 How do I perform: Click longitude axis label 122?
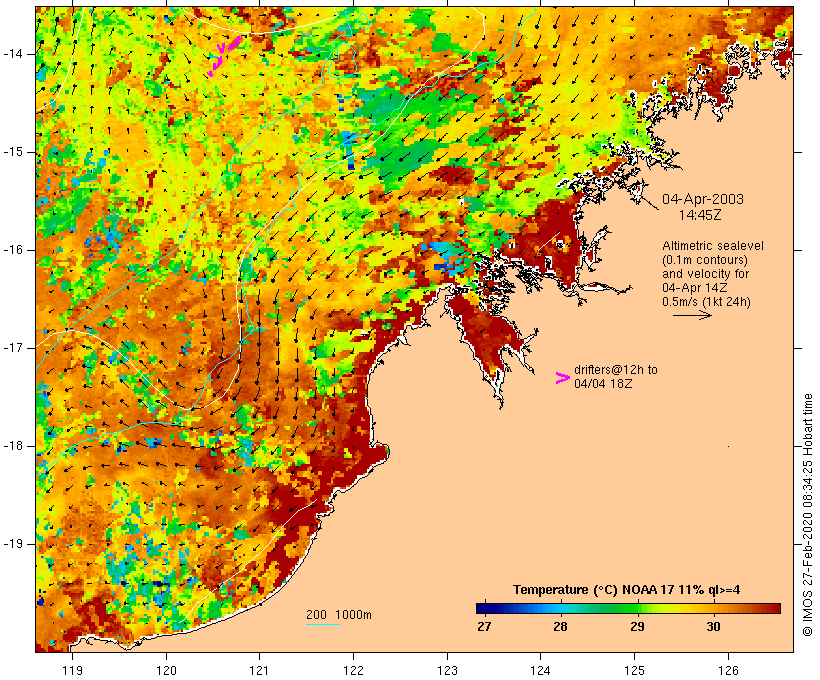click(x=353, y=670)
